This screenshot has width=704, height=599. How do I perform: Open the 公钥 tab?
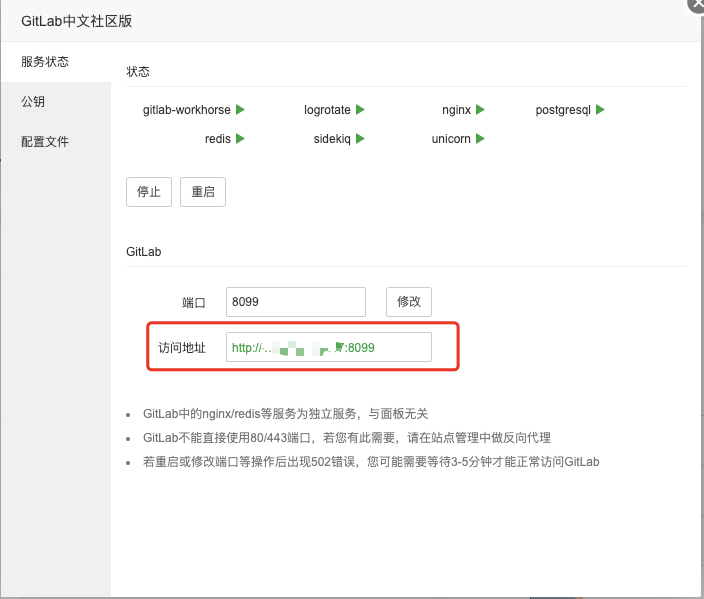[x=33, y=102]
